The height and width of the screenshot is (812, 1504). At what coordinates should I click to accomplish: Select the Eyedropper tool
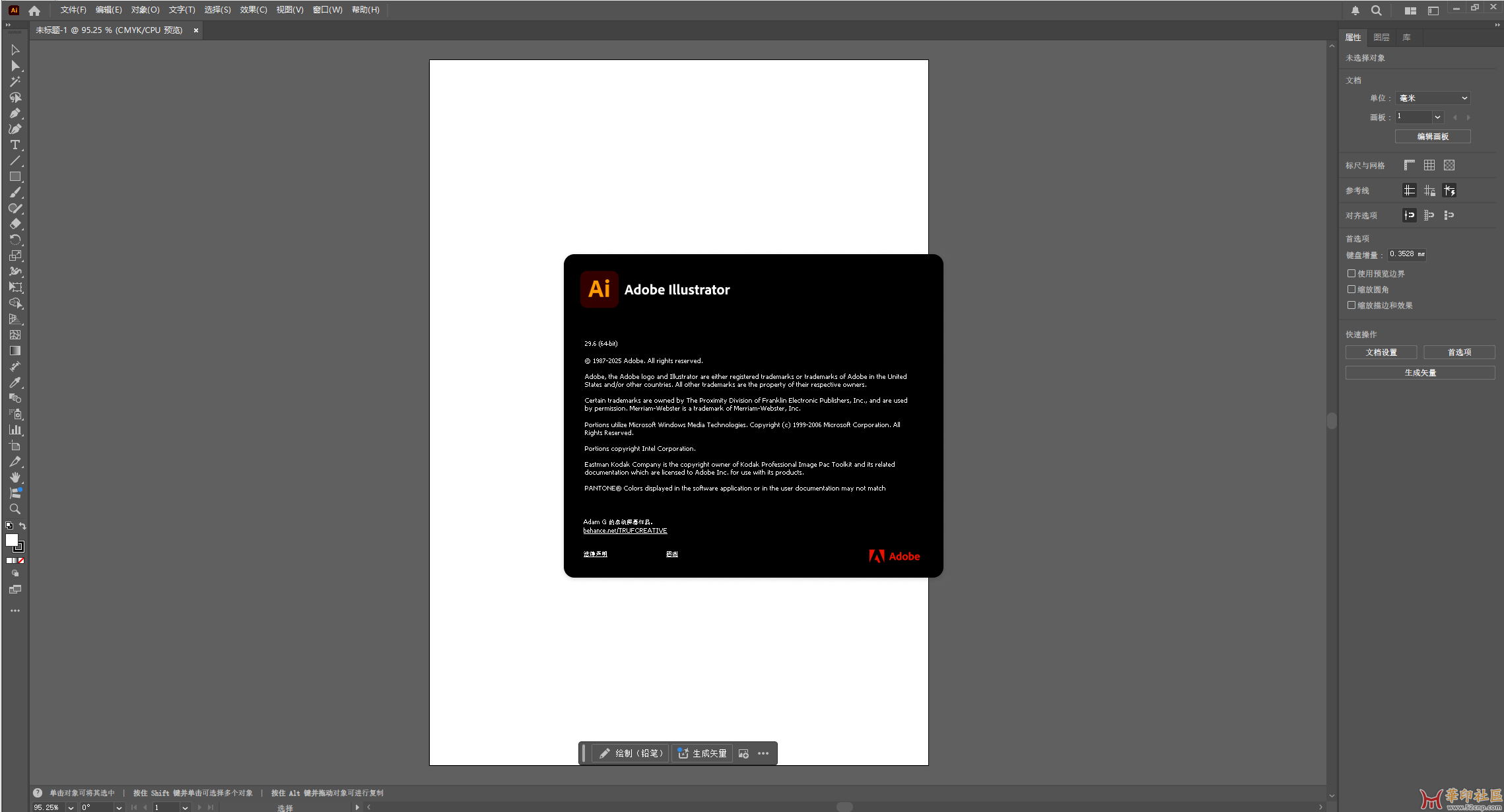[15, 383]
